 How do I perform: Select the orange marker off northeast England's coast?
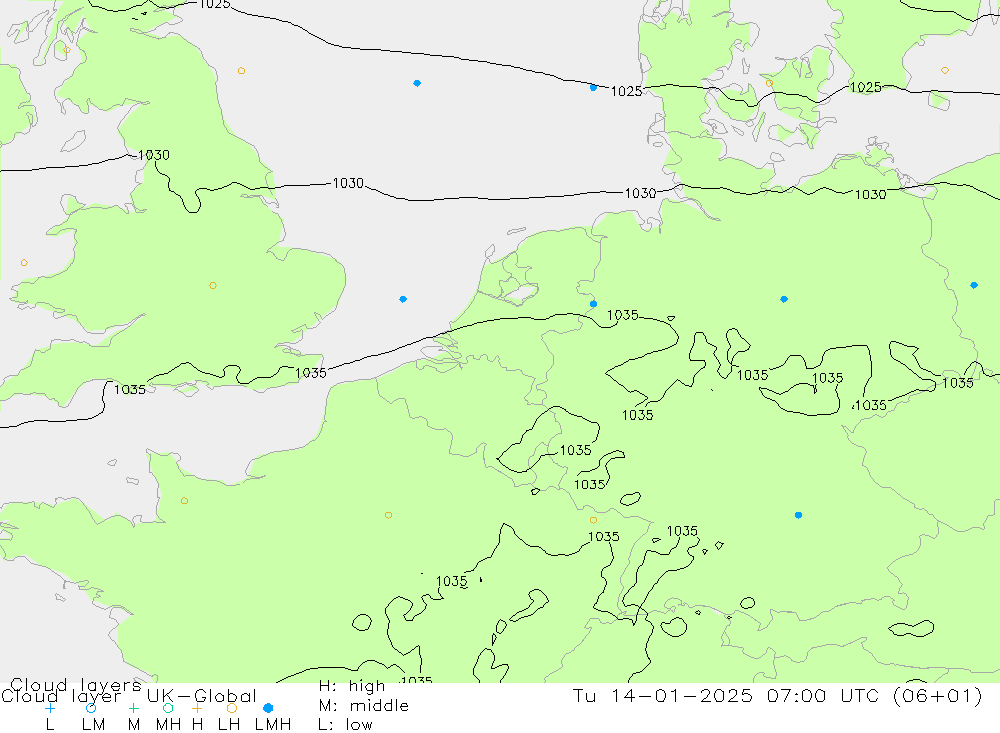coord(241,71)
